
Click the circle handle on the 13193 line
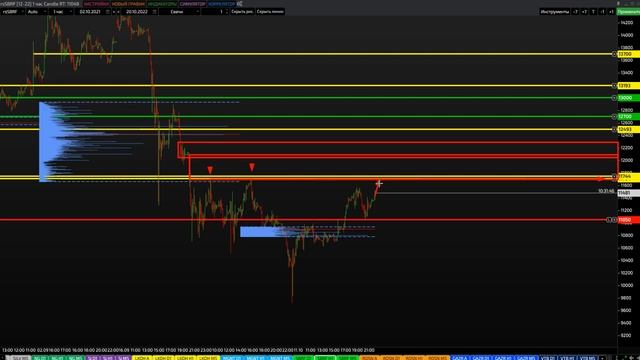tap(614, 86)
